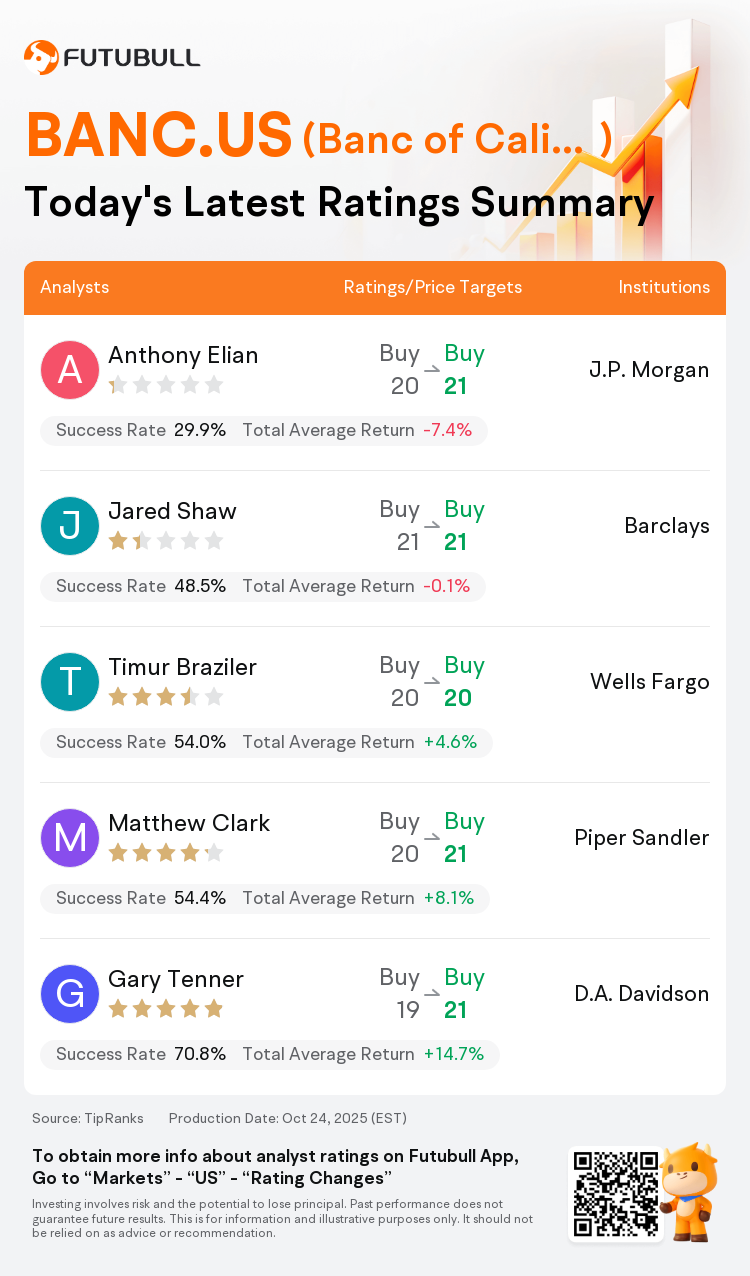Open the J.P. Morgan institution link

[x=649, y=370]
